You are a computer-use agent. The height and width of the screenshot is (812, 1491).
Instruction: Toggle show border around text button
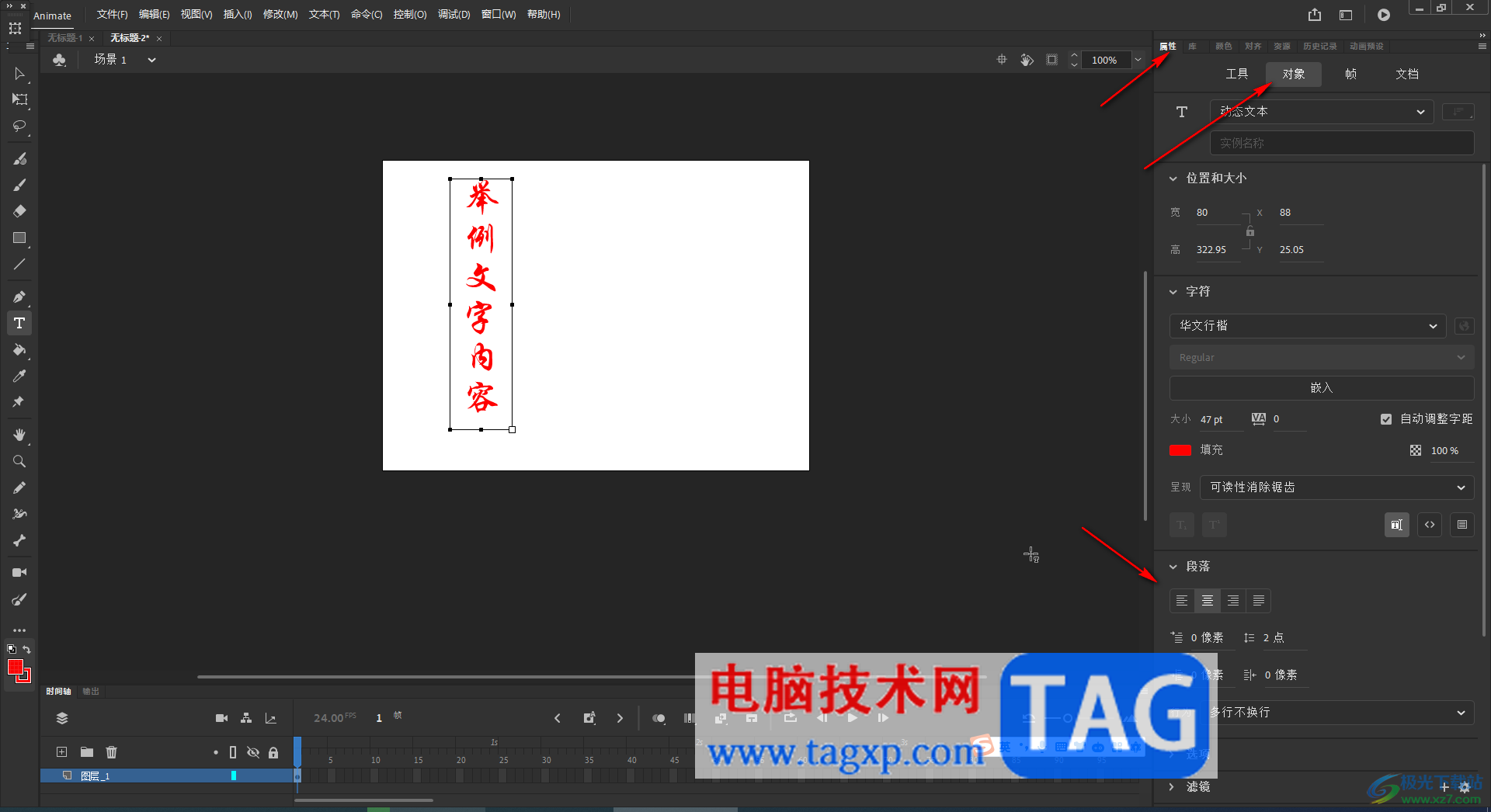(x=1462, y=525)
